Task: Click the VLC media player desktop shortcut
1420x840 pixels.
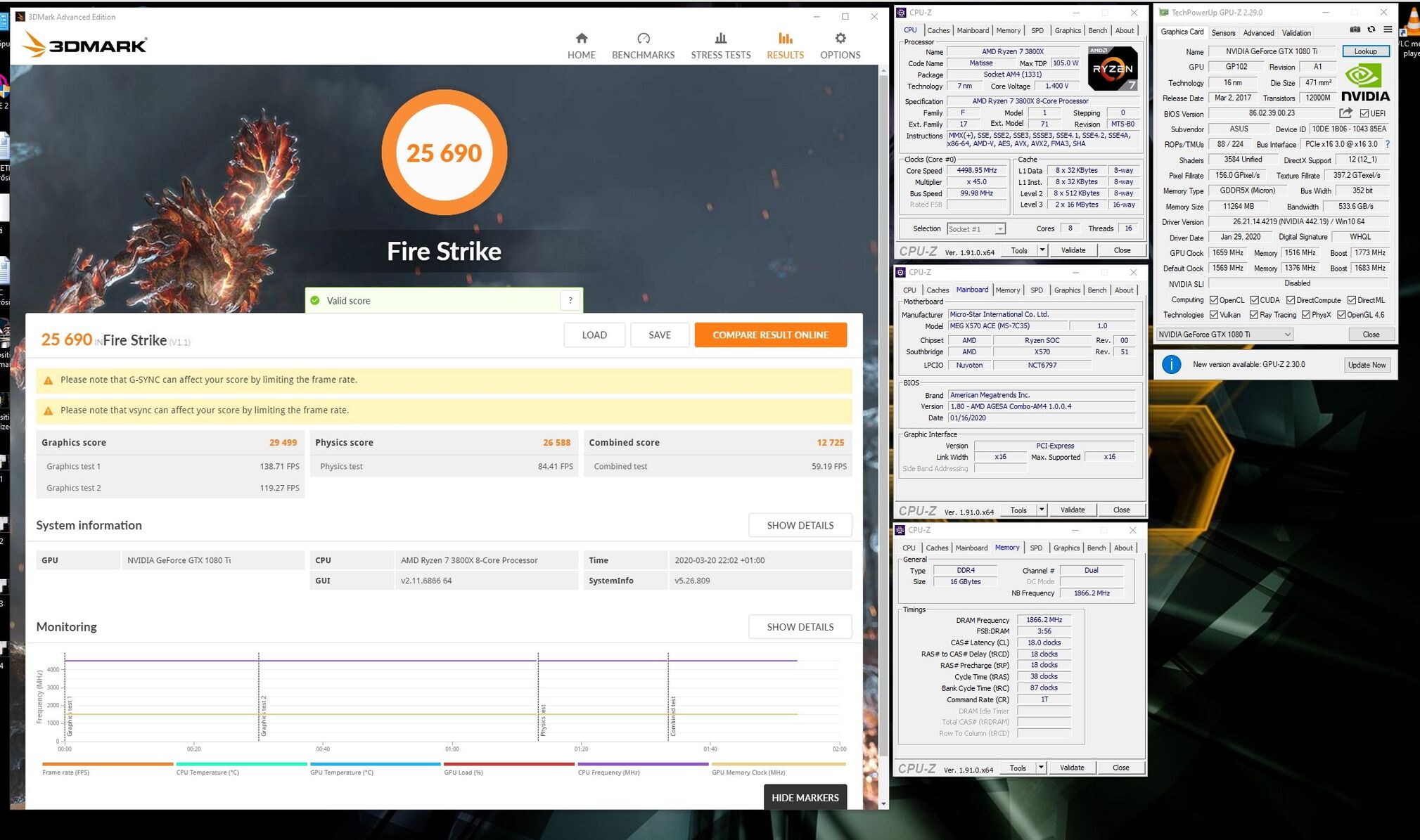Action: 1411,32
